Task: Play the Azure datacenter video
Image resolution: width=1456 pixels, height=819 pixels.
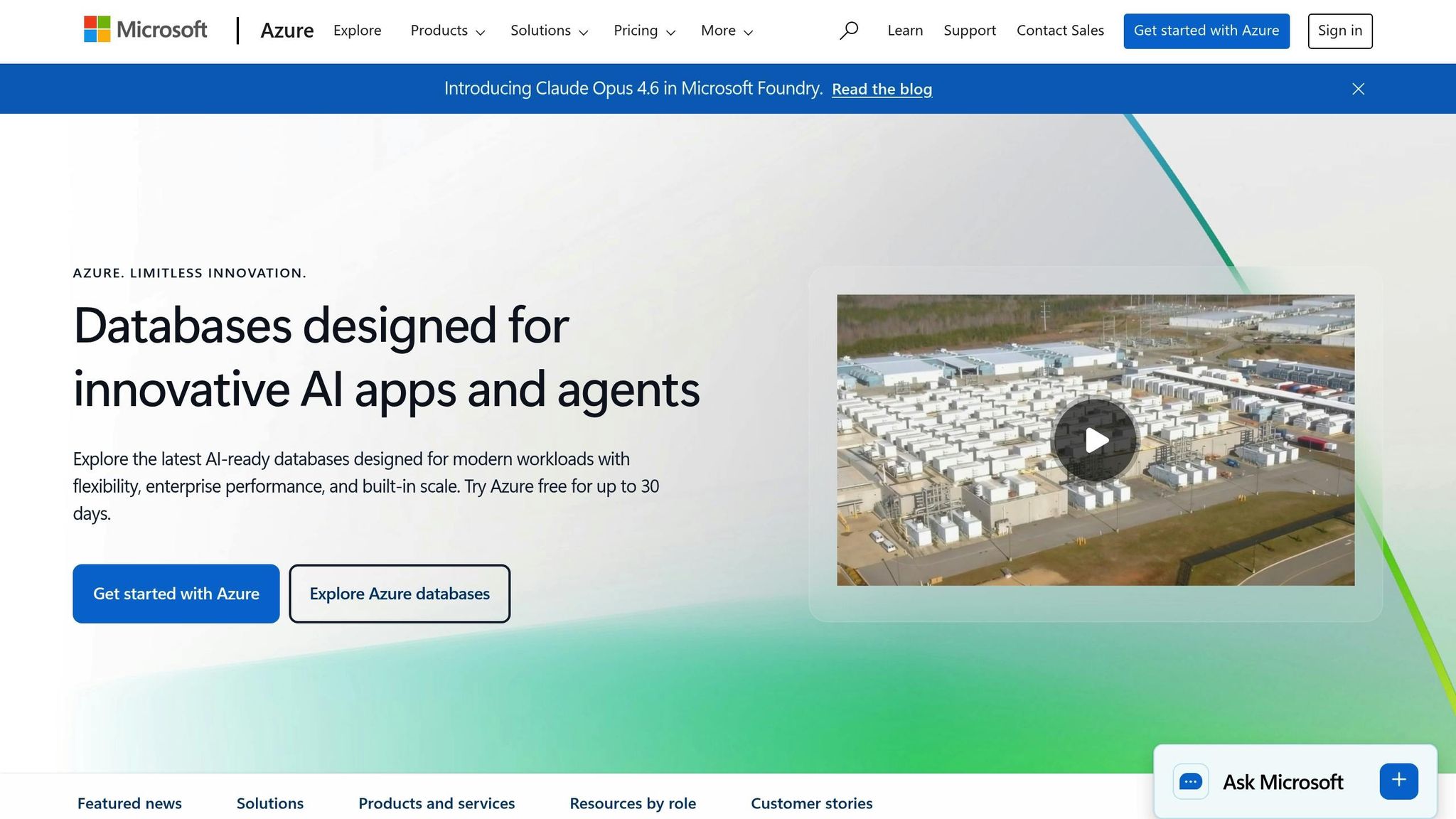Action: tap(1096, 439)
